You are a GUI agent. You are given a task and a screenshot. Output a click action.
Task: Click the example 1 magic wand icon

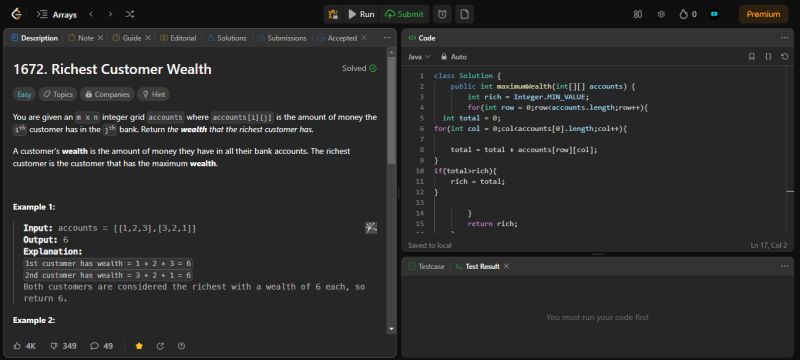[x=371, y=228]
